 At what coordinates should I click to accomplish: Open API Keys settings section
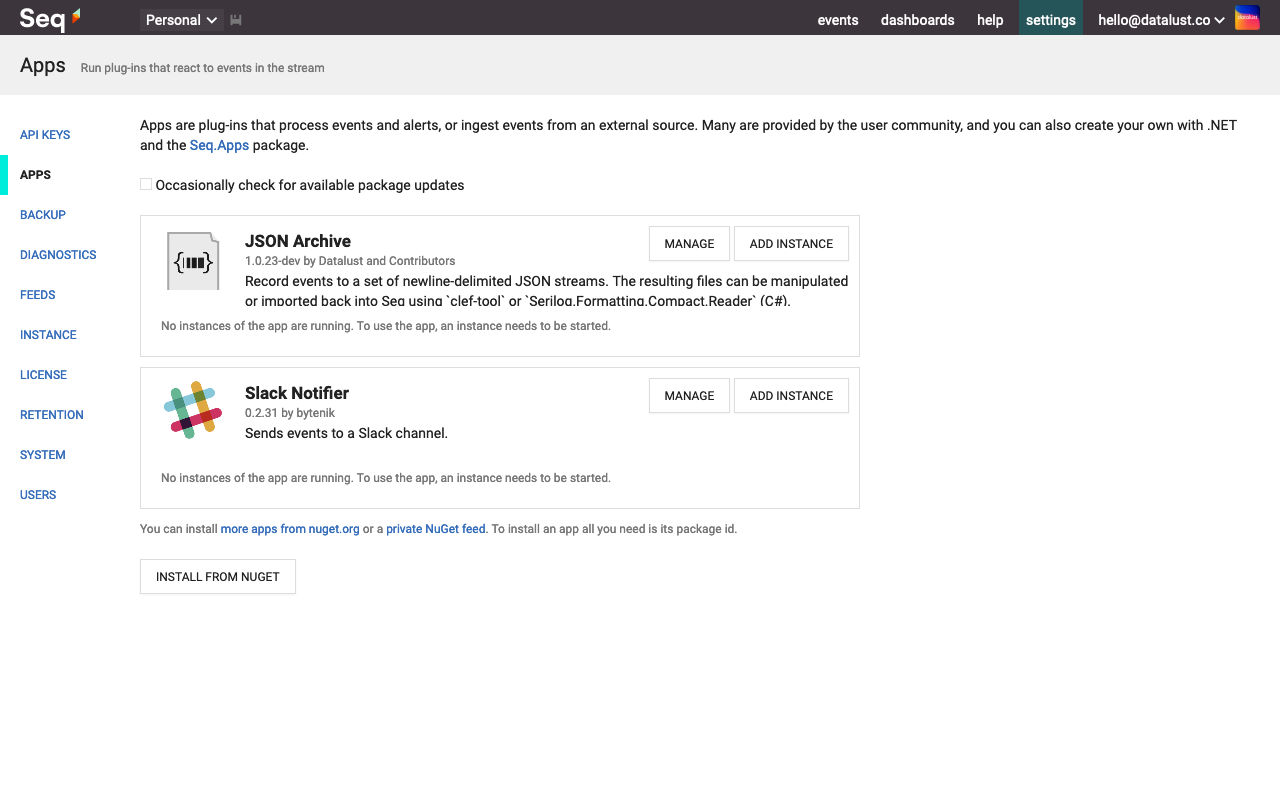click(45, 135)
